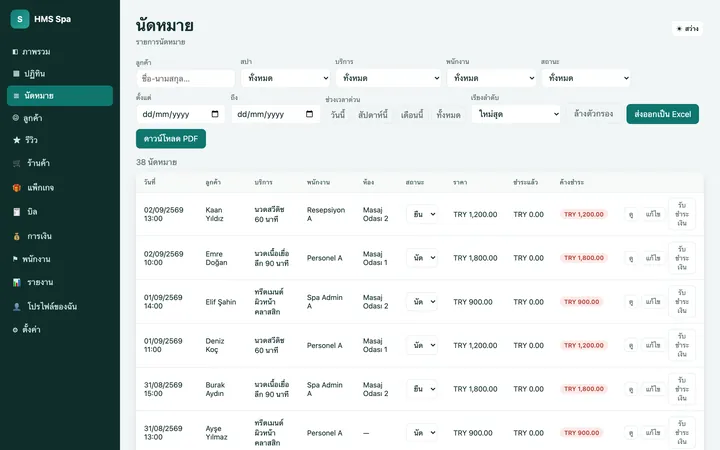Viewport: 720px width, 450px height.
Task: Open the ร้านค้า shop sidebar item
Action: click(60, 163)
